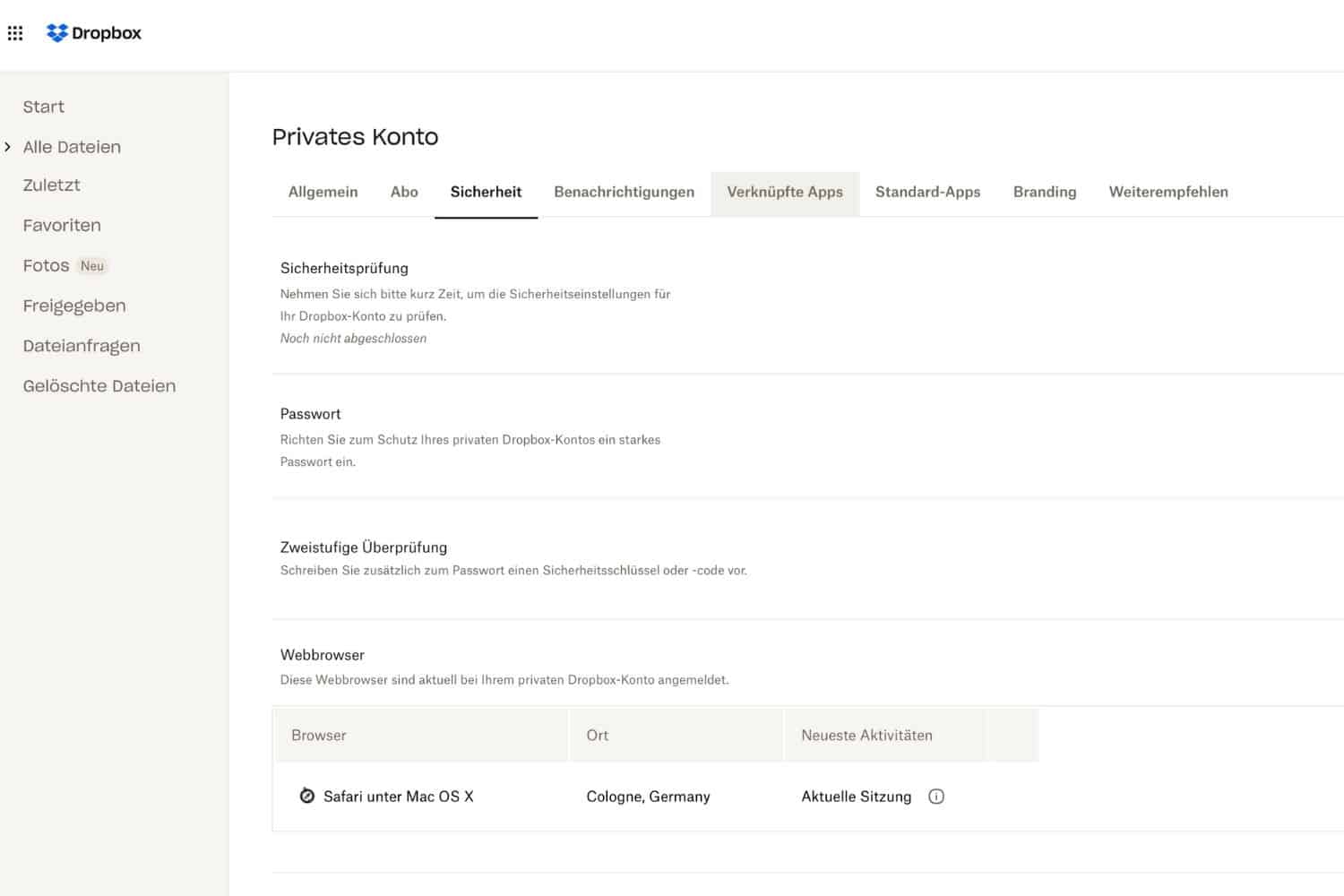Select the Sicherheit tab
The height and width of the screenshot is (896, 1344).
pos(486,192)
